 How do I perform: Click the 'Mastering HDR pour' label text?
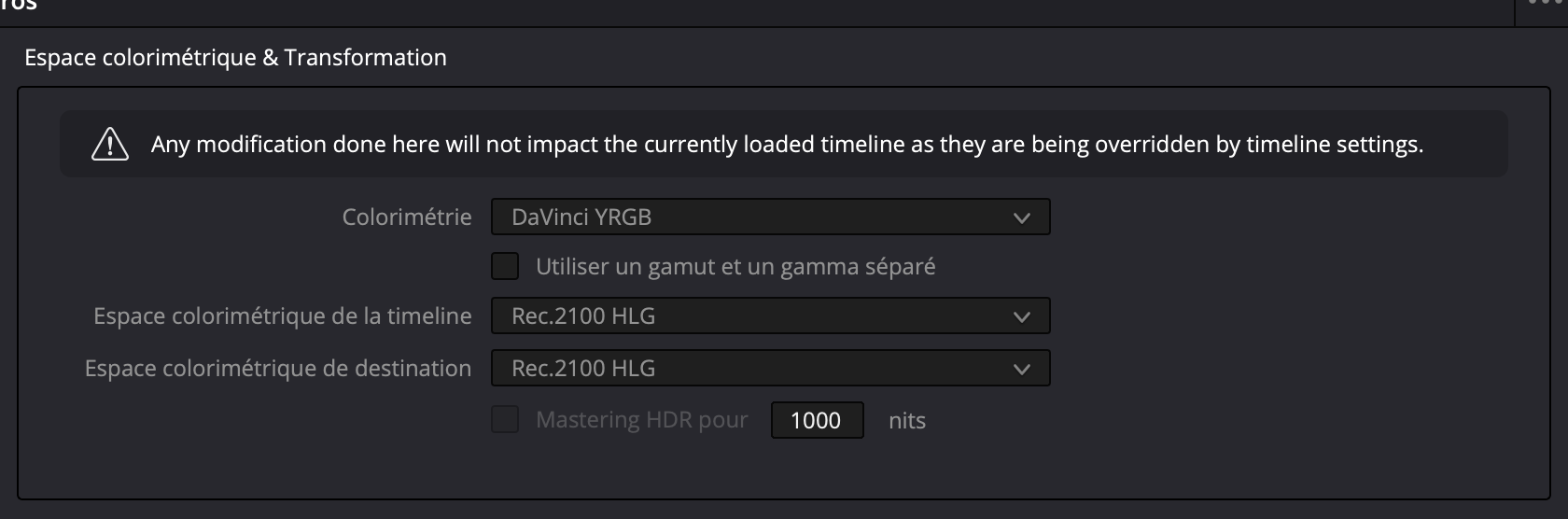pos(642,420)
